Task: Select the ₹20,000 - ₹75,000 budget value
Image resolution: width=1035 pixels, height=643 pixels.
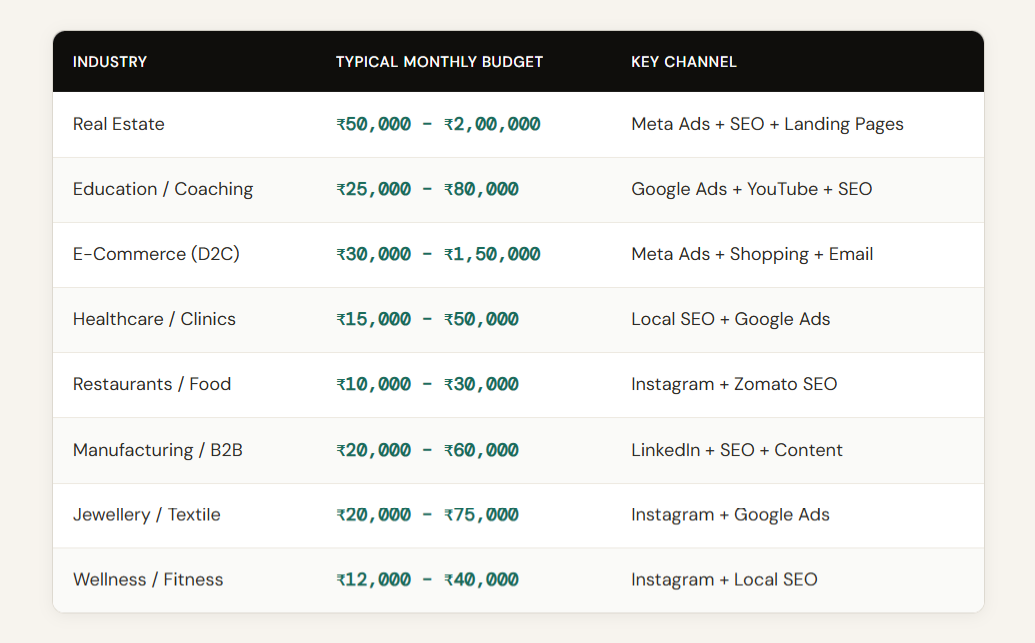Action: point(427,515)
